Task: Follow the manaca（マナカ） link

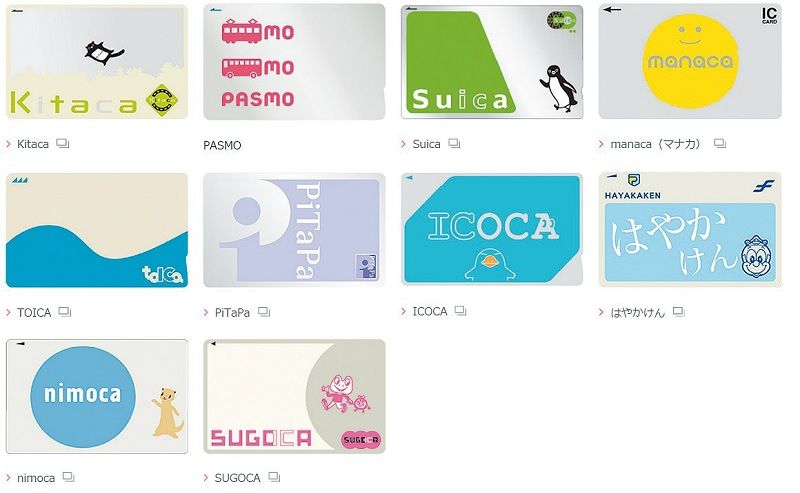Action: (656, 144)
